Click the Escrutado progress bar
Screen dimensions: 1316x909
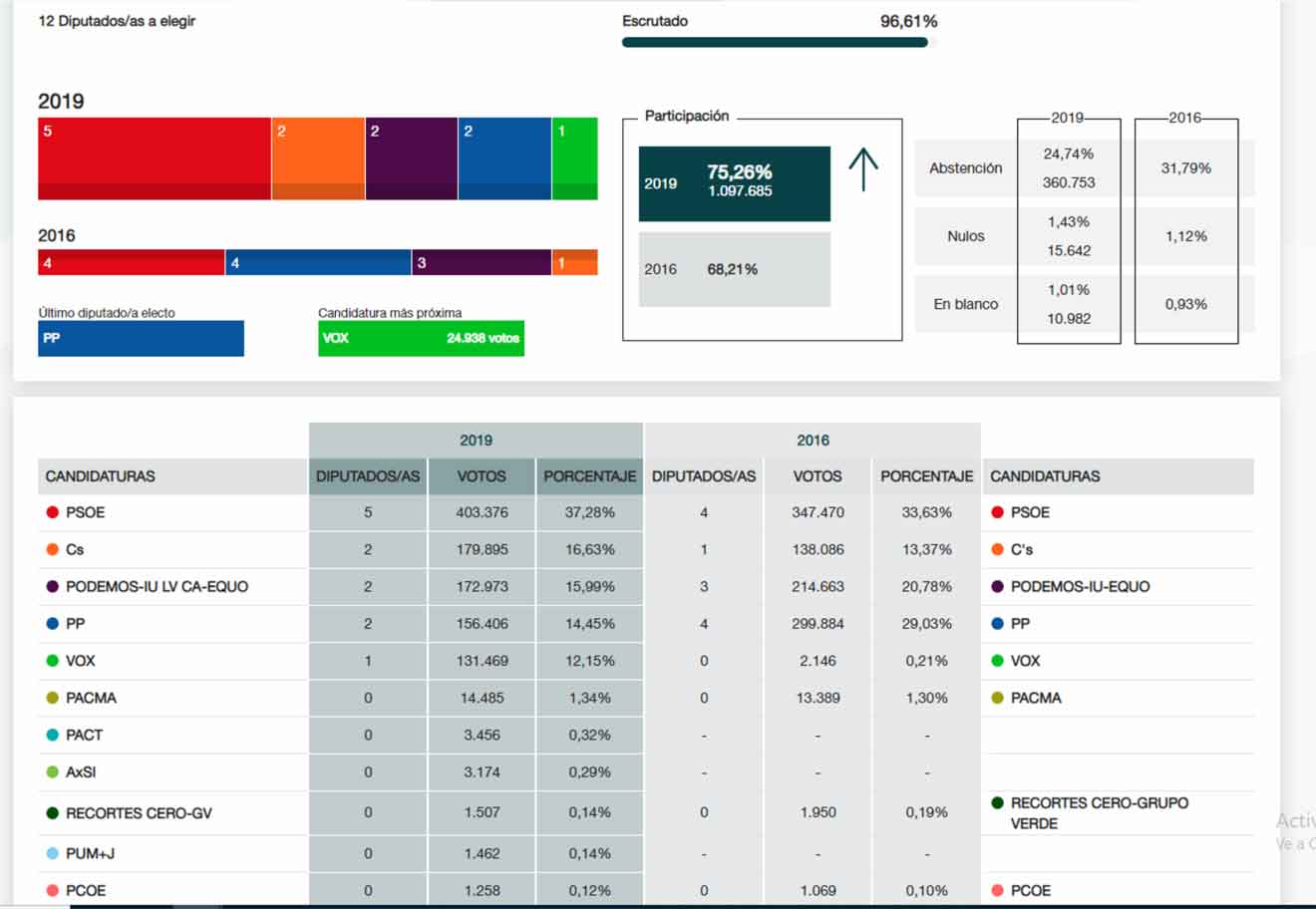coord(775,43)
